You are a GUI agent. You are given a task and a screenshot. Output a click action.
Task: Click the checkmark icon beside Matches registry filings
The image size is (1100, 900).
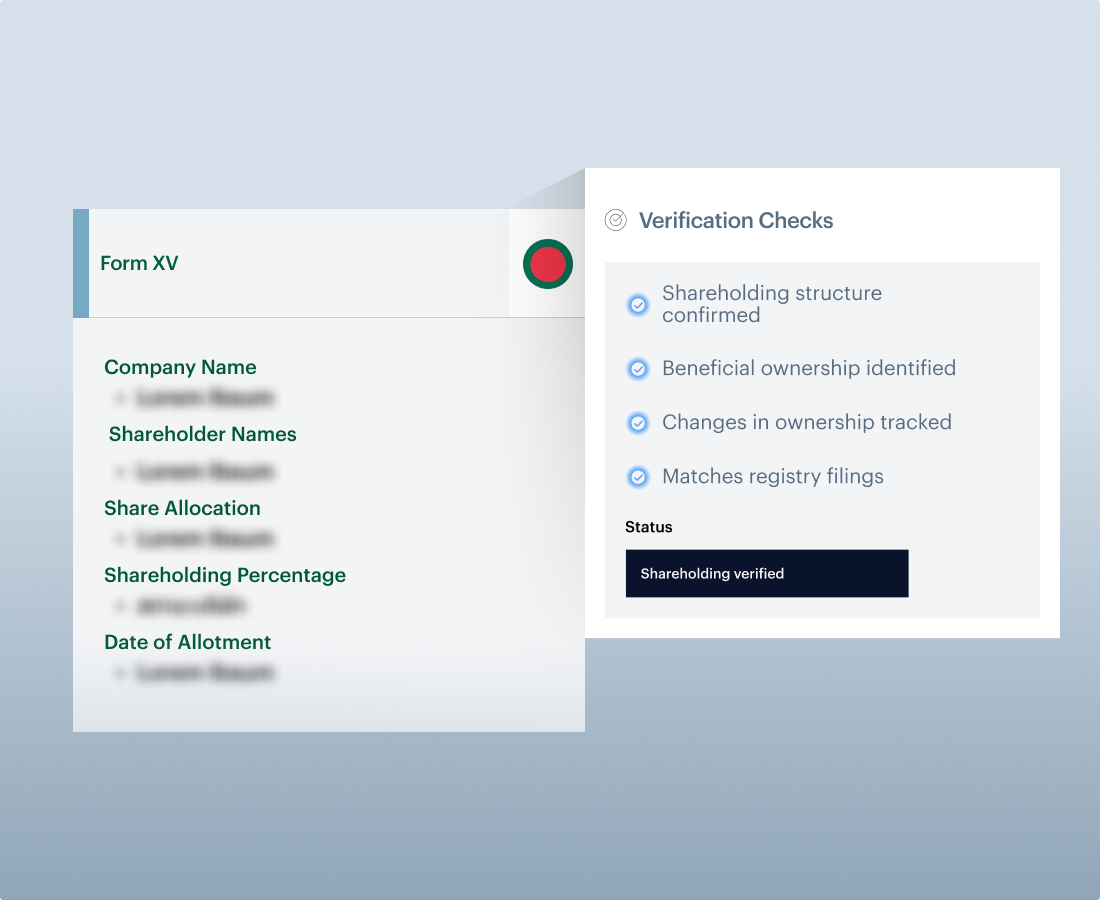(x=638, y=477)
